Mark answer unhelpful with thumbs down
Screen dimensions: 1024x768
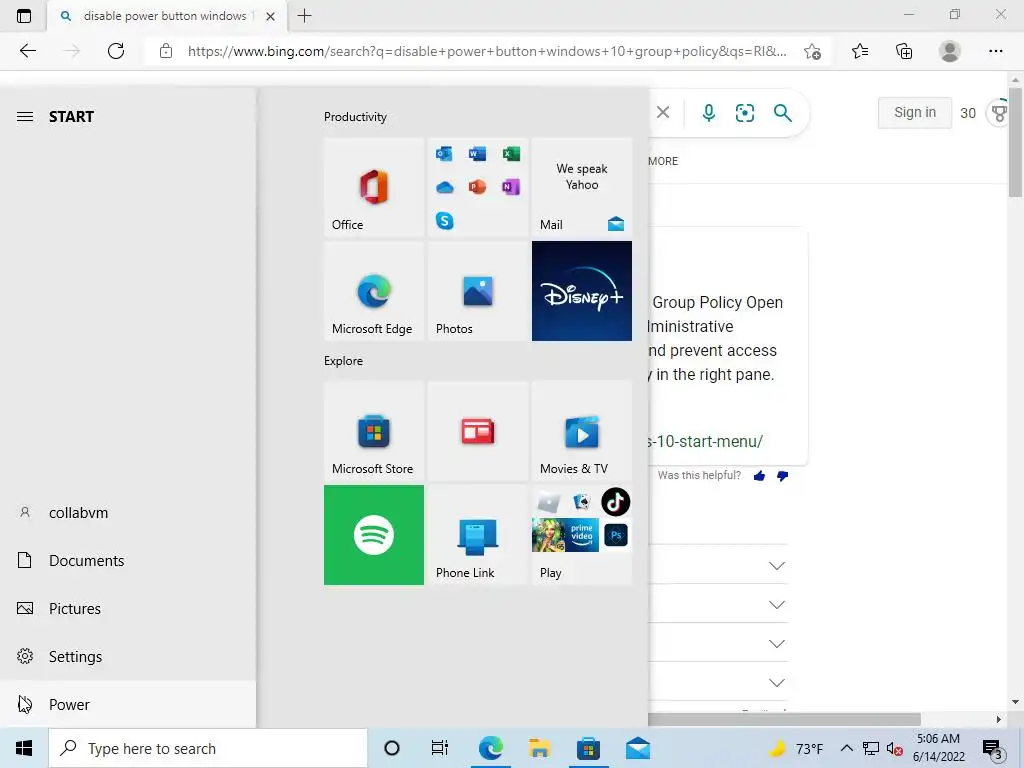click(x=782, y=476)
